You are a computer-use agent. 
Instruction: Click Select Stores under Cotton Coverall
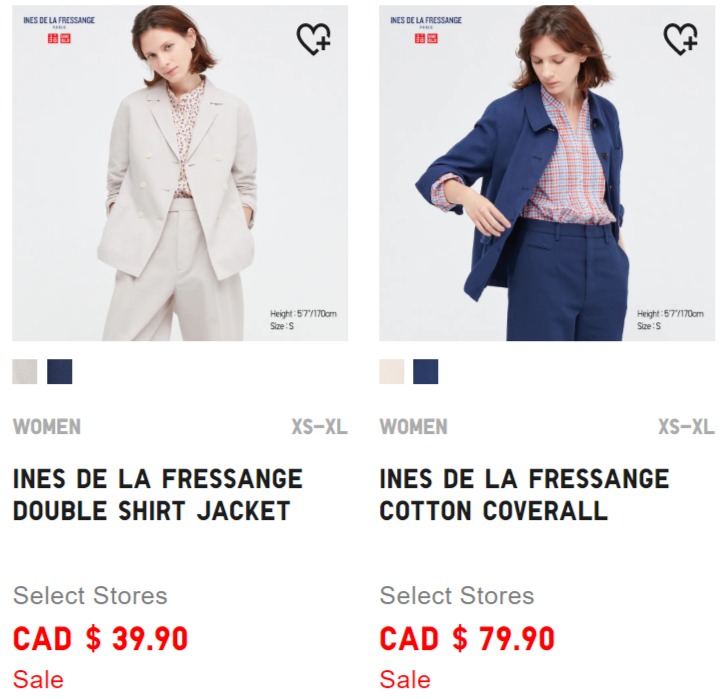[x=457, y=596]
